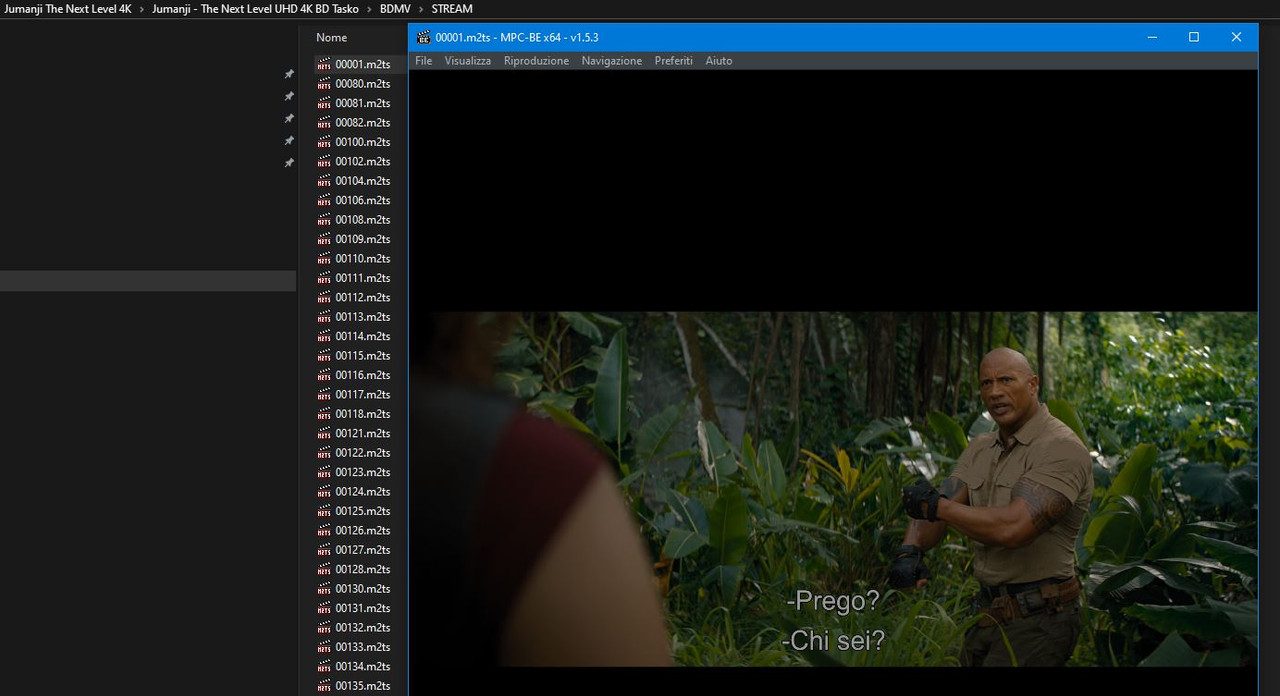Select the STREAM breadcrumb folder
This screenshot has height=696, width=1280.
click(452, 9)
